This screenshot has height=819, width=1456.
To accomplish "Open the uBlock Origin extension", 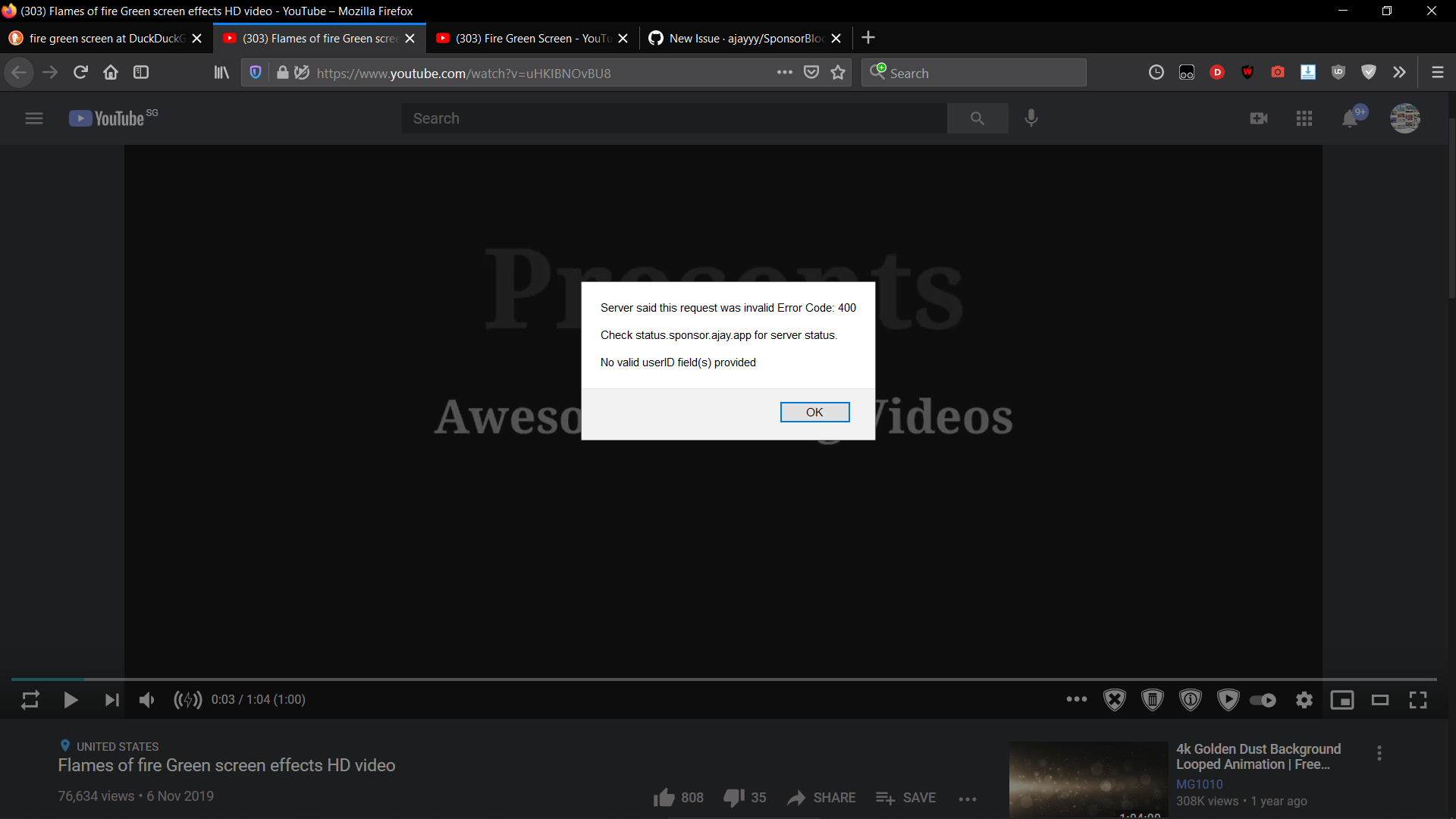I will coord(1338,72).
